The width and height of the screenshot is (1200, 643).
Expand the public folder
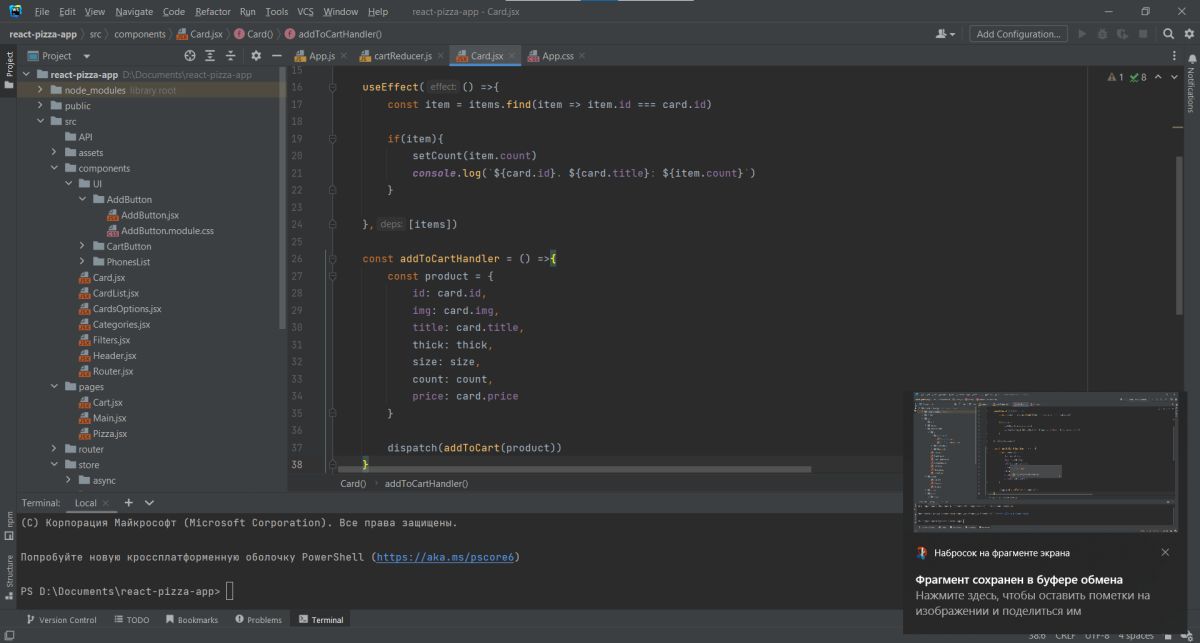coord(41,105)
